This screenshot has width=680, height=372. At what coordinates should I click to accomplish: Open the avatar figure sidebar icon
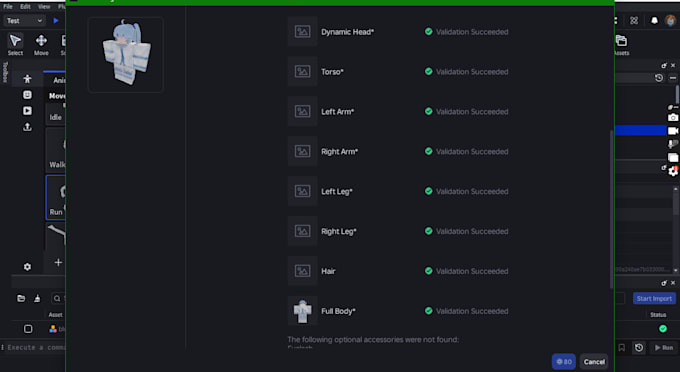[x=27, y=79]
